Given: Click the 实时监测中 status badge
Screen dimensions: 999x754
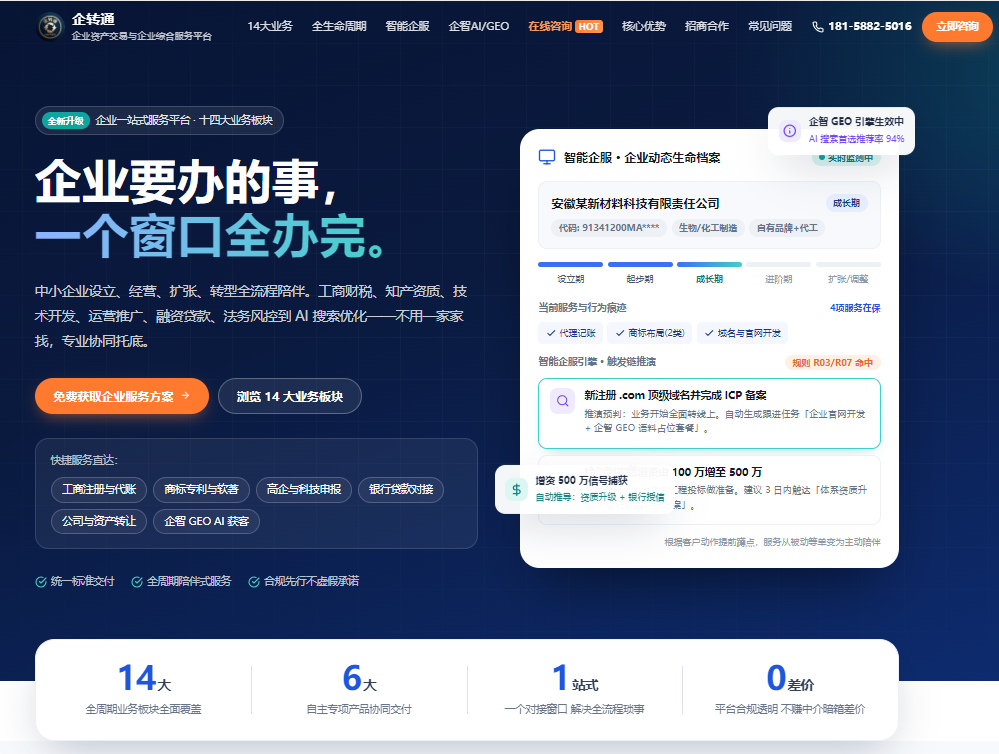Looking at the screenshot, I should point(846,158).
